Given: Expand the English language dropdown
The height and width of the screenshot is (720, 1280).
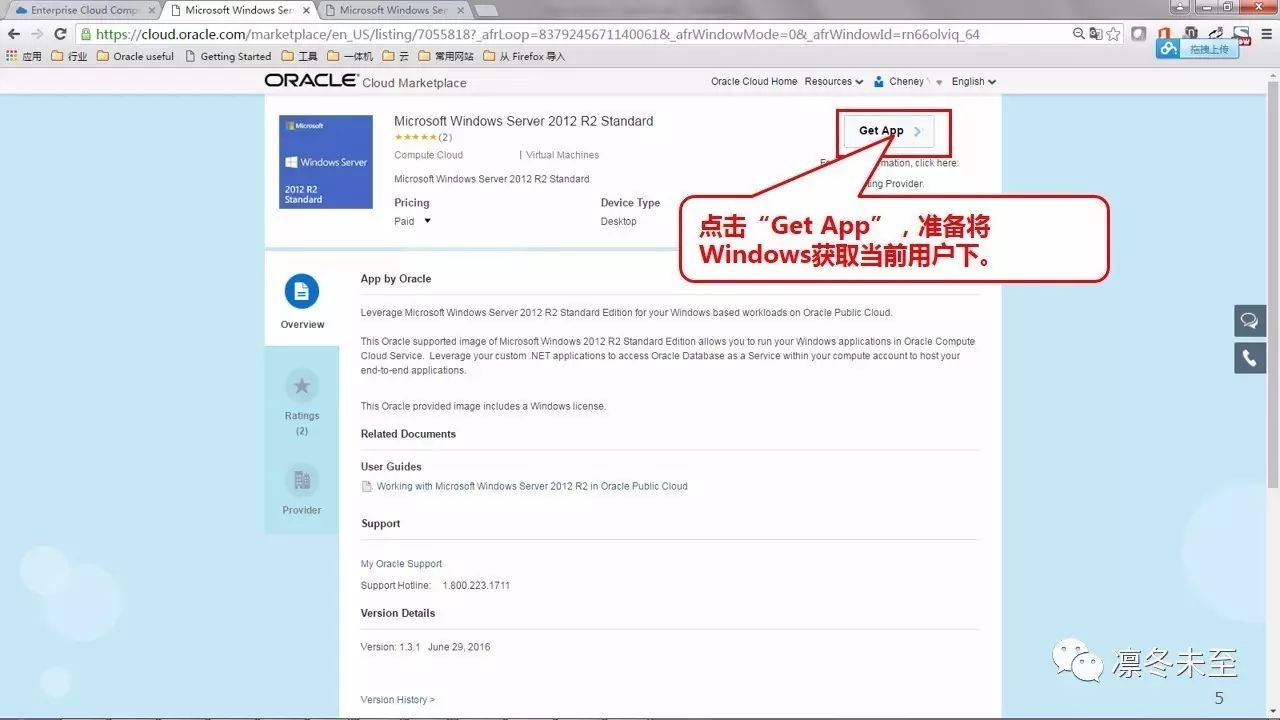Looking at the screenshot, I should click(974, 81).
